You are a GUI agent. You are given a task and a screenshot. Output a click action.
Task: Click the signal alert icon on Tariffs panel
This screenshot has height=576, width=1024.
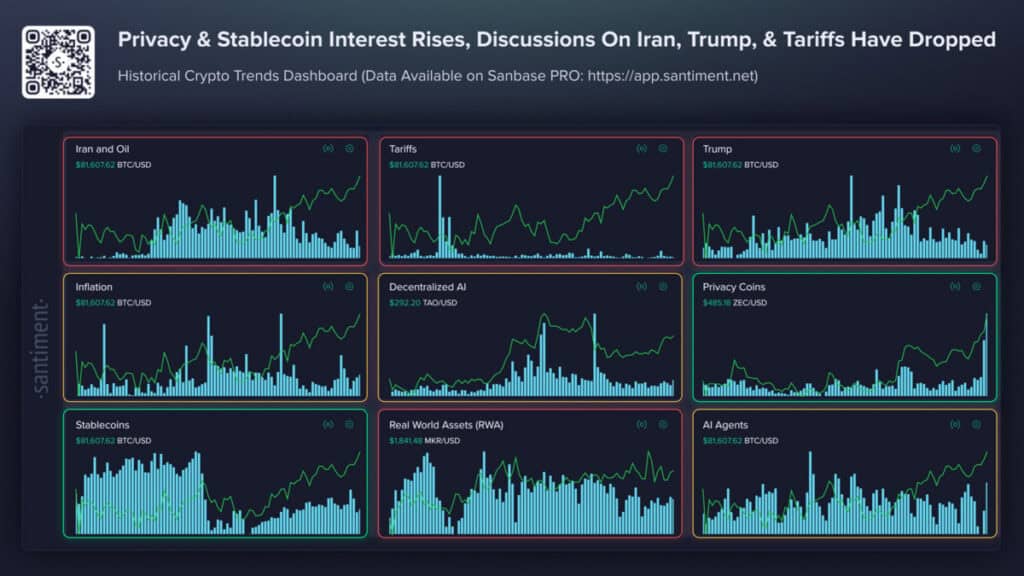click(x=641, y=149)
